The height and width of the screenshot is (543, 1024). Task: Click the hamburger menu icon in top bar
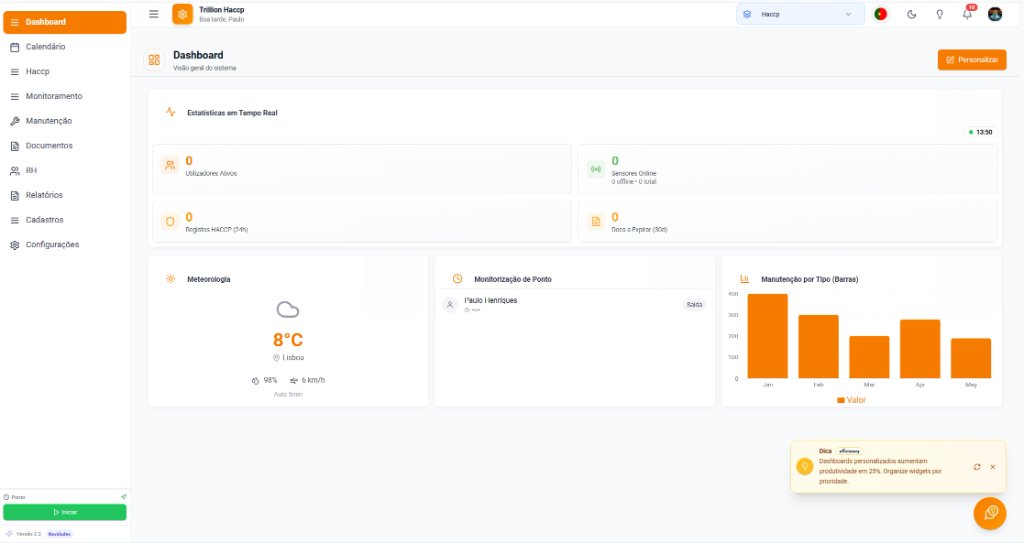click(x=153, y=14)
